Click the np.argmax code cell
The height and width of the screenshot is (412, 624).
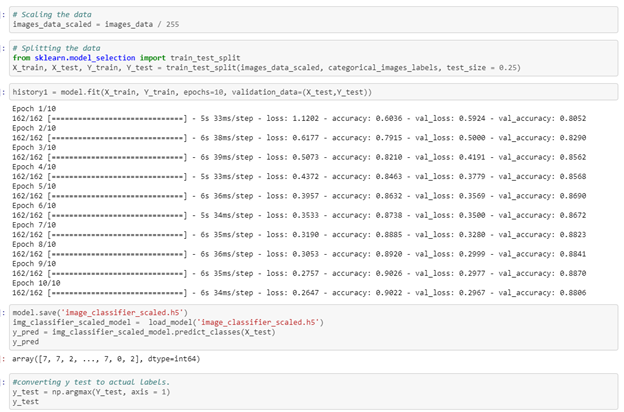pyautogui.click(x=314, y=392)
